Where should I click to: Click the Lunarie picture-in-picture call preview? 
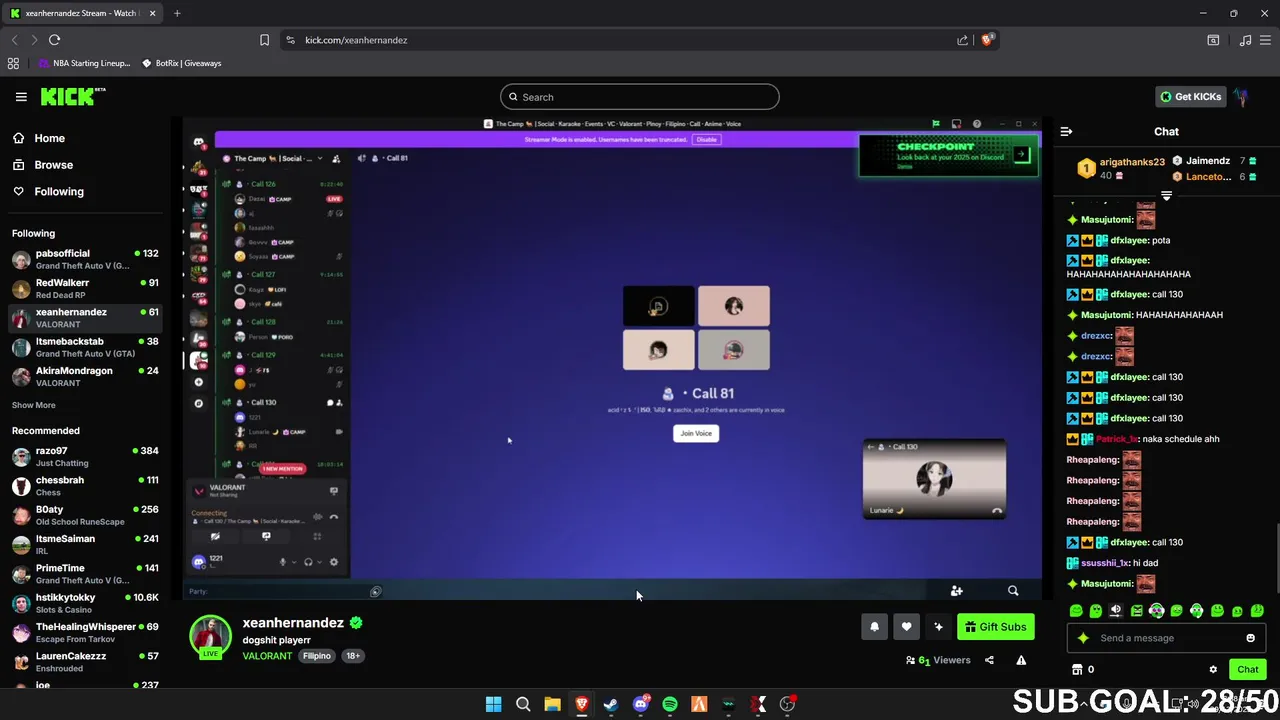pos(934,479)
